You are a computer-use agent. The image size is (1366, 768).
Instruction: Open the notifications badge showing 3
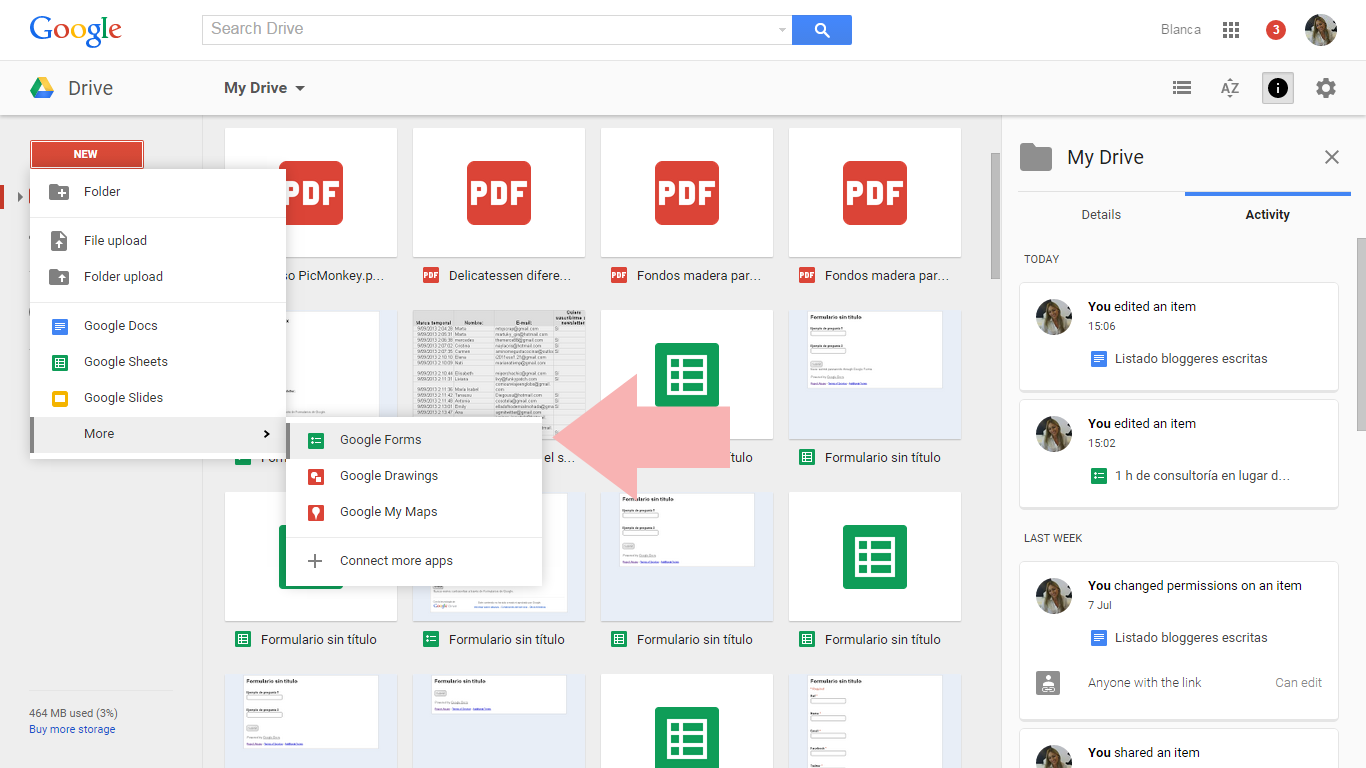pos(1276,30)
